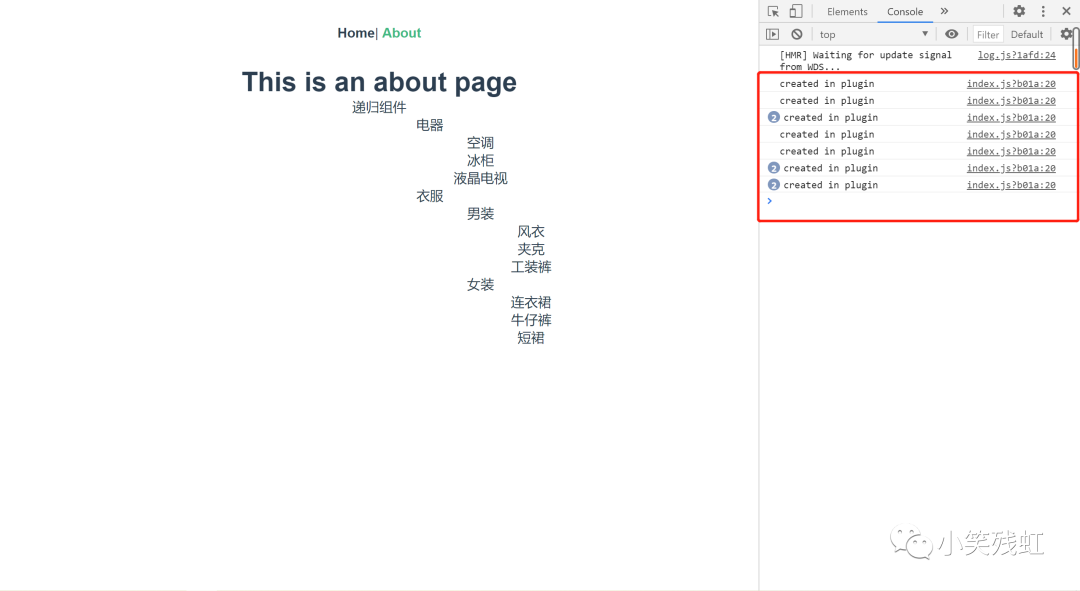
Task: Click the last index.js?b01a:20 link
Action: click(x=1010, y=185)
